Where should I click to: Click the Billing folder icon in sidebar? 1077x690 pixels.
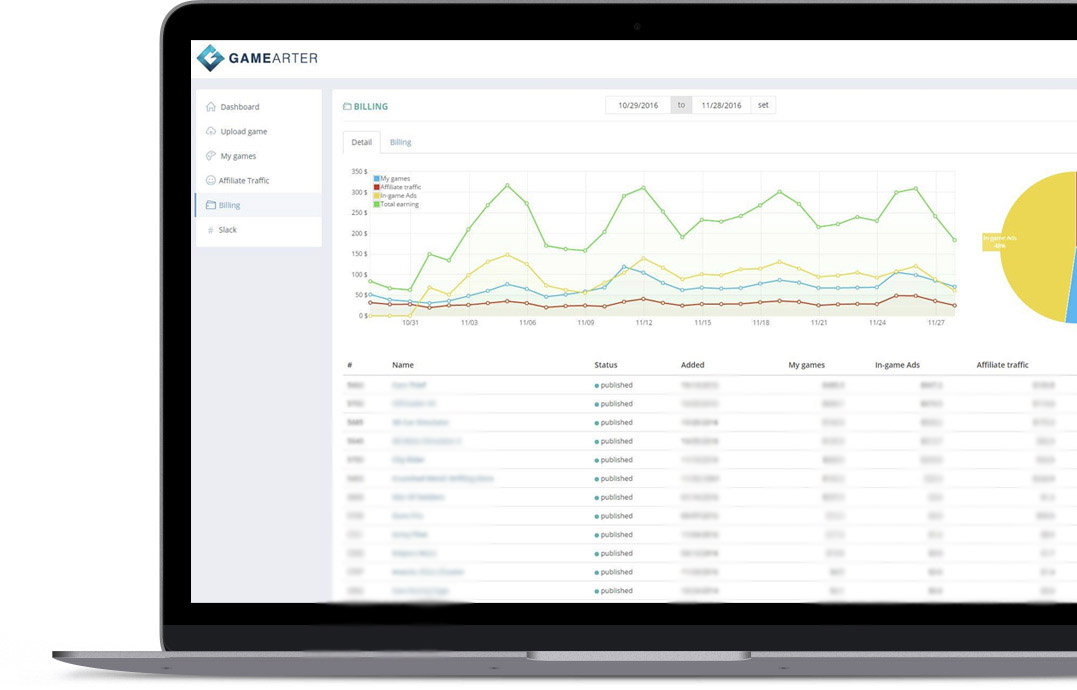pos(211,205)
